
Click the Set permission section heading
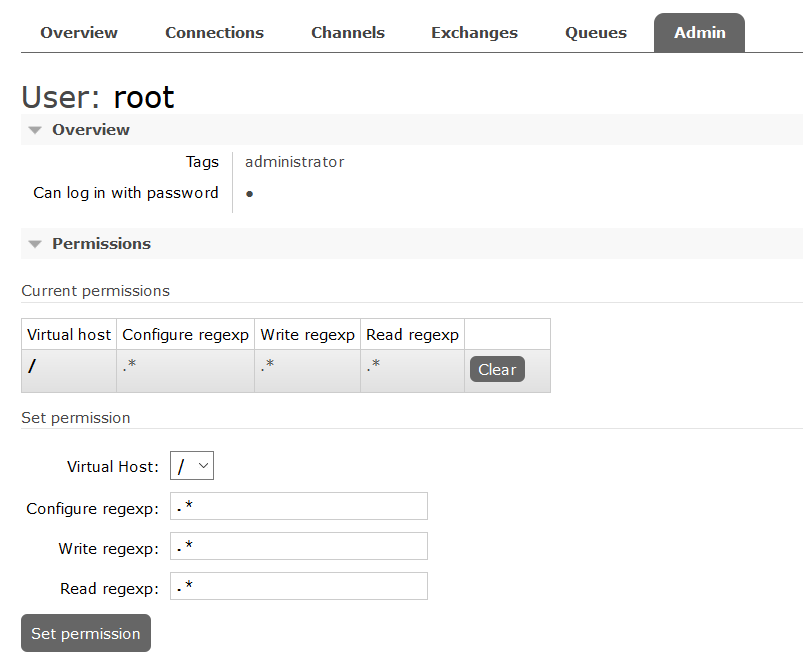click(x=76, y=417)
